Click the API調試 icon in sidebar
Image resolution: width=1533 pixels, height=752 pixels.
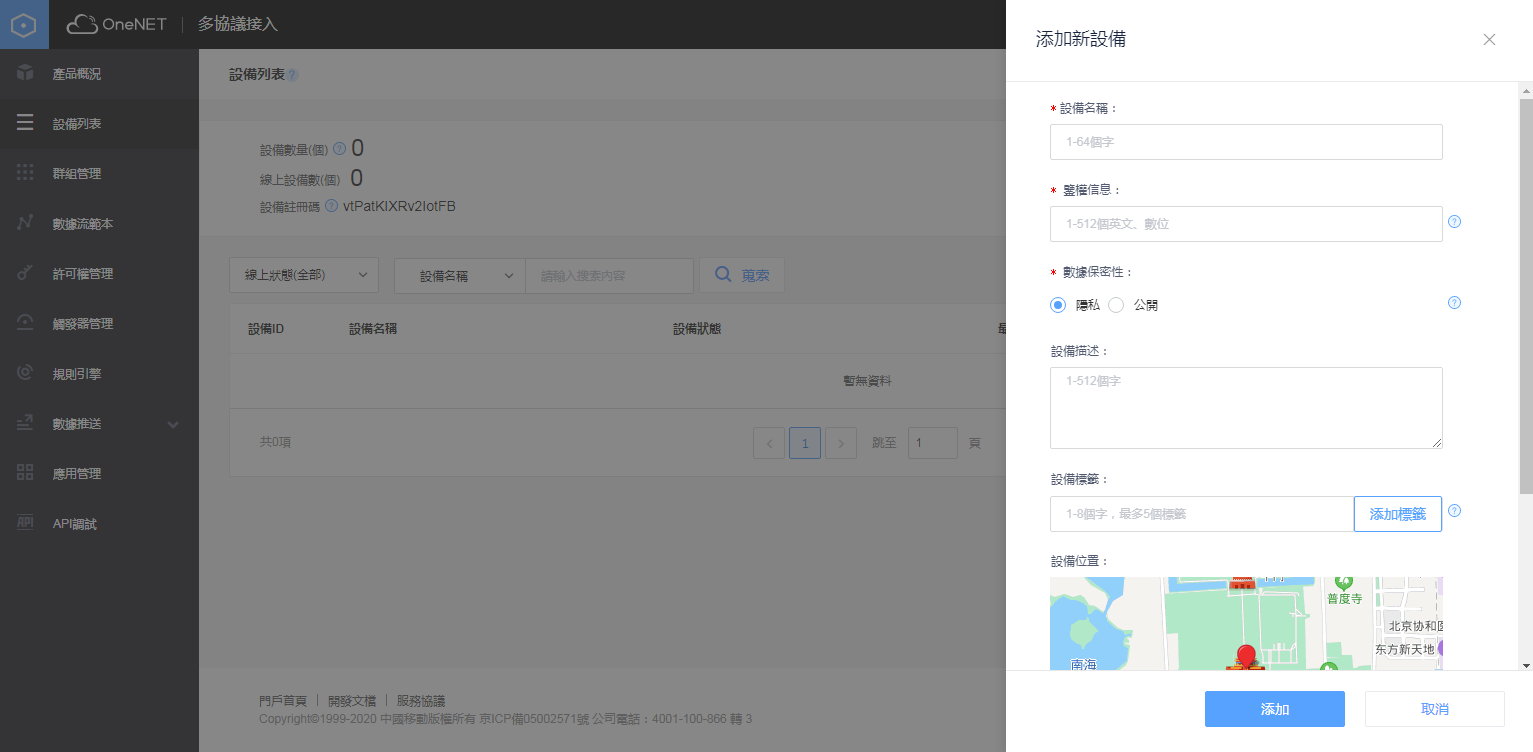[x=25, y=523]
